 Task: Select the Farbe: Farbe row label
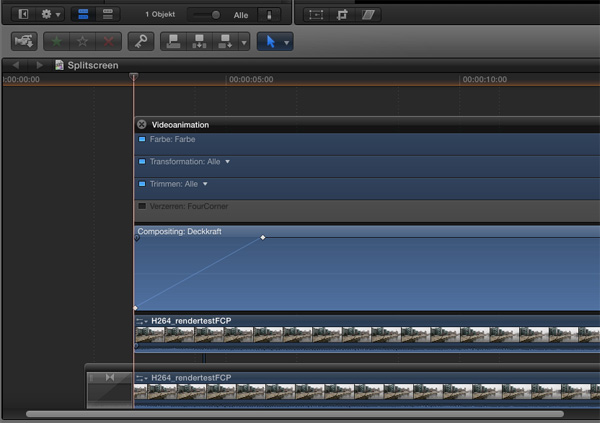173,139
